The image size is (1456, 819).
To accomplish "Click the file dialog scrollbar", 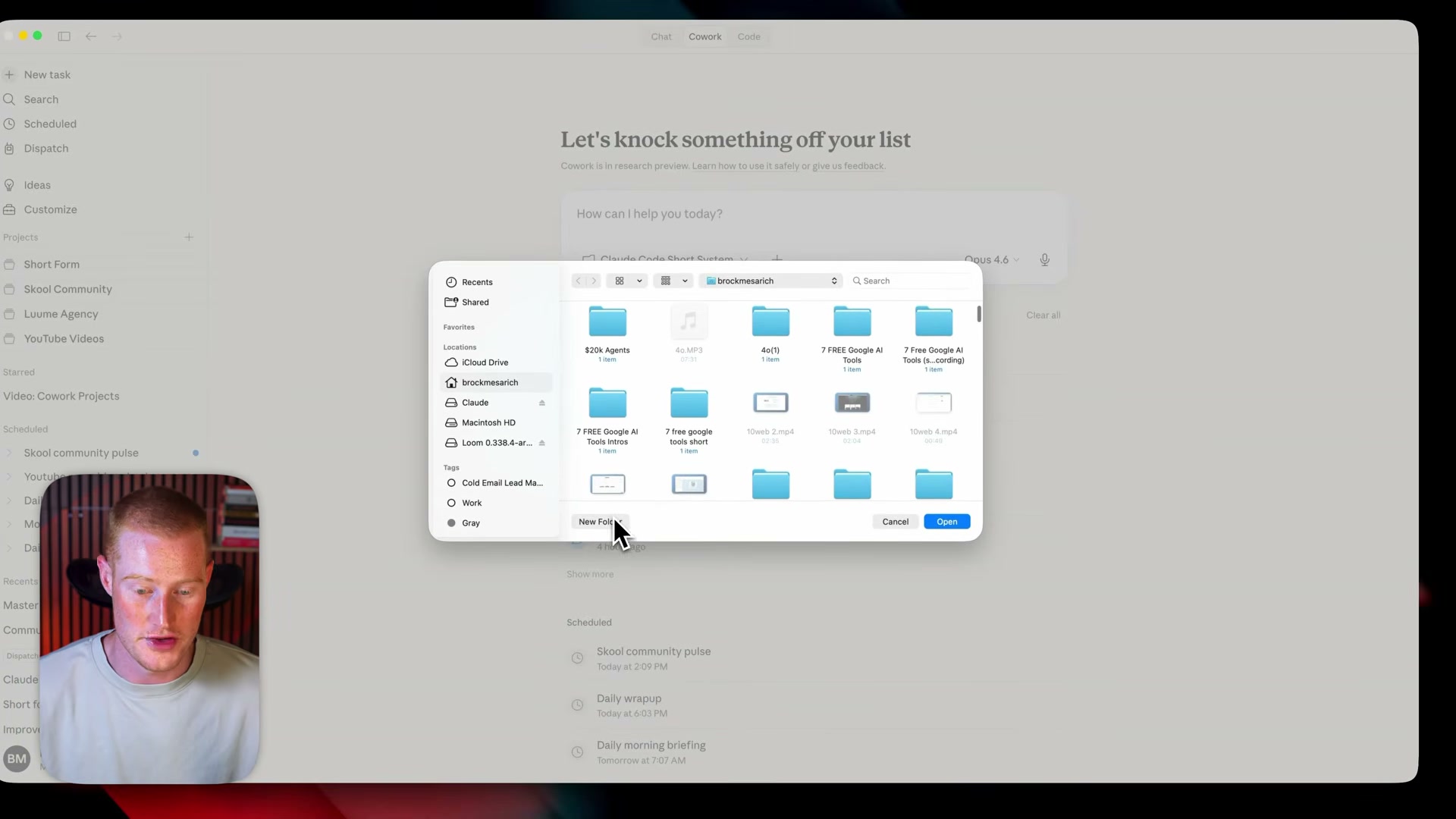I will pyautogui.click(x=979, y=314).
